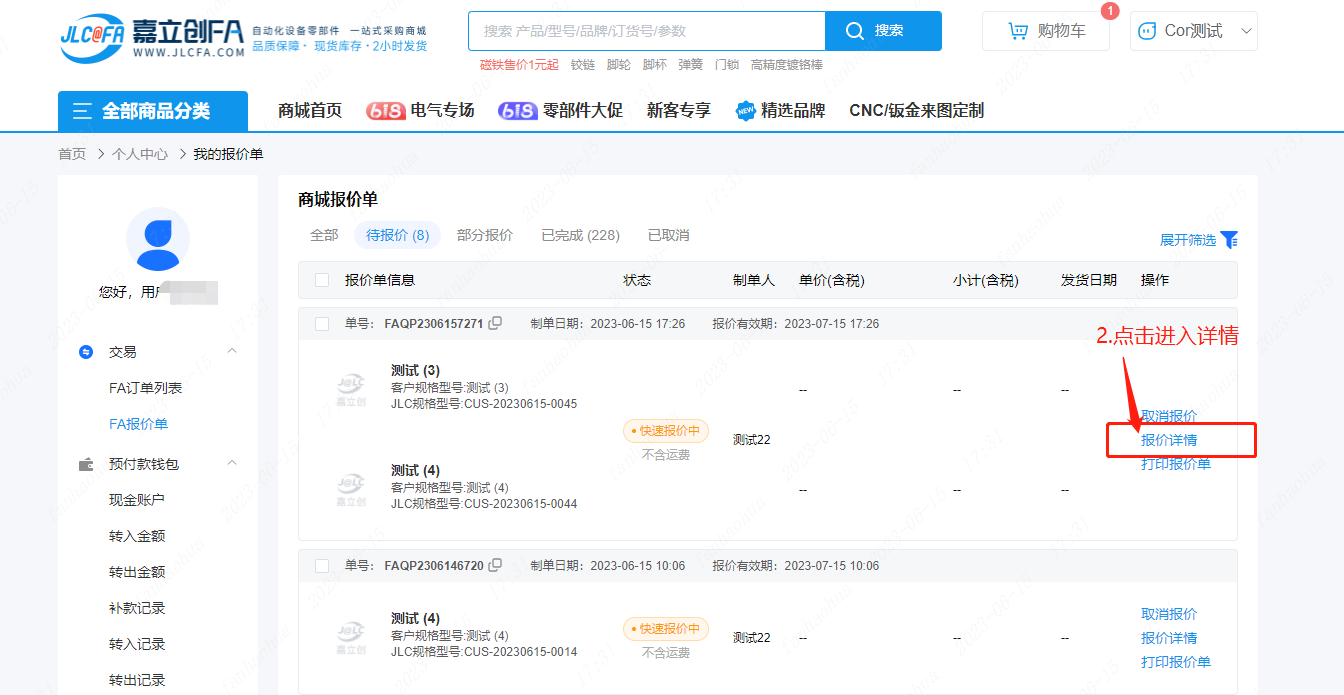Click the hamburger all-categories icon
This screenshot has width=1344, height=695.
(x=82, y=111)
